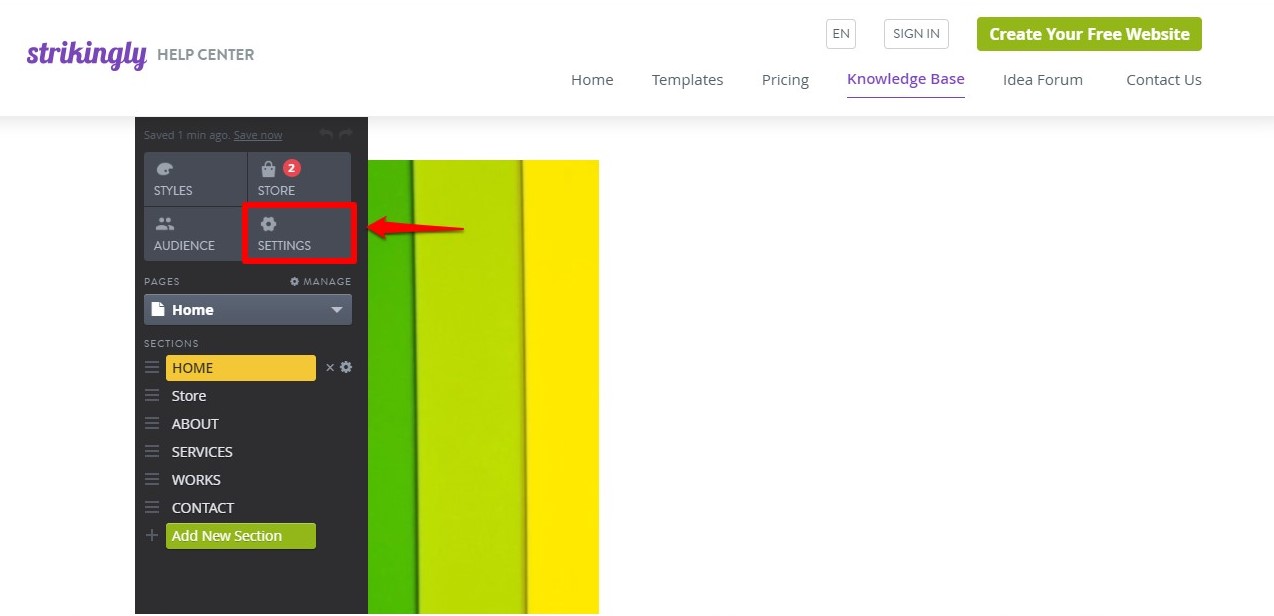Click the Sign In button
Viewport: 1274px width, 616px height.
tap(915, 33)
